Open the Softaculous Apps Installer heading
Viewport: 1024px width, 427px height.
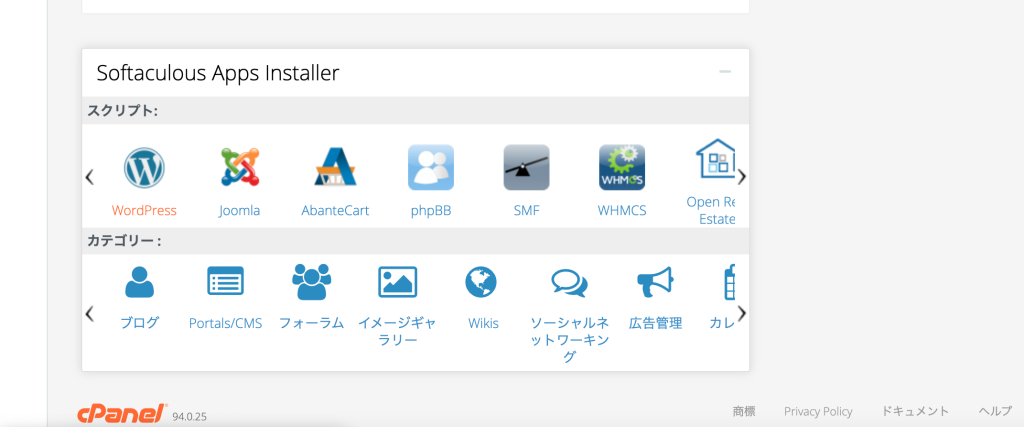217,73
